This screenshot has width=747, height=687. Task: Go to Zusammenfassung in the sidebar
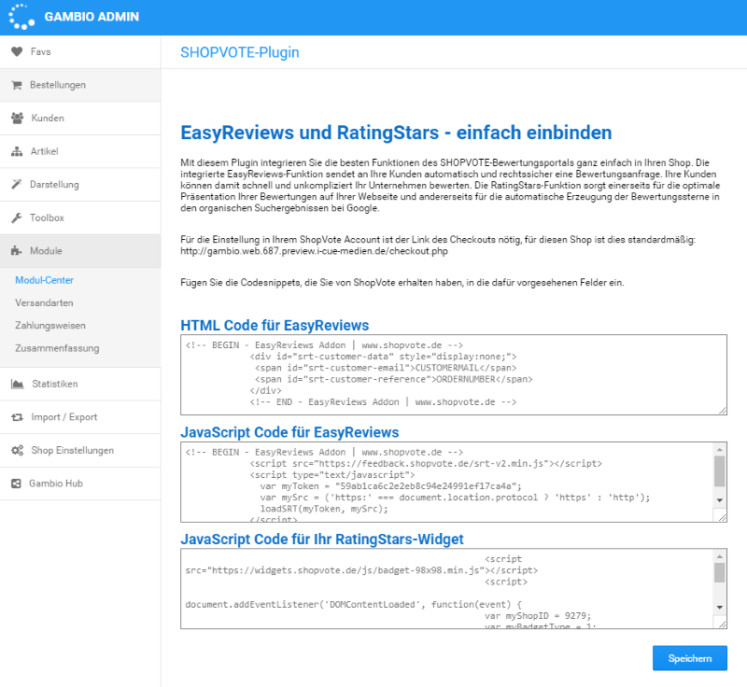coord(57,348)
